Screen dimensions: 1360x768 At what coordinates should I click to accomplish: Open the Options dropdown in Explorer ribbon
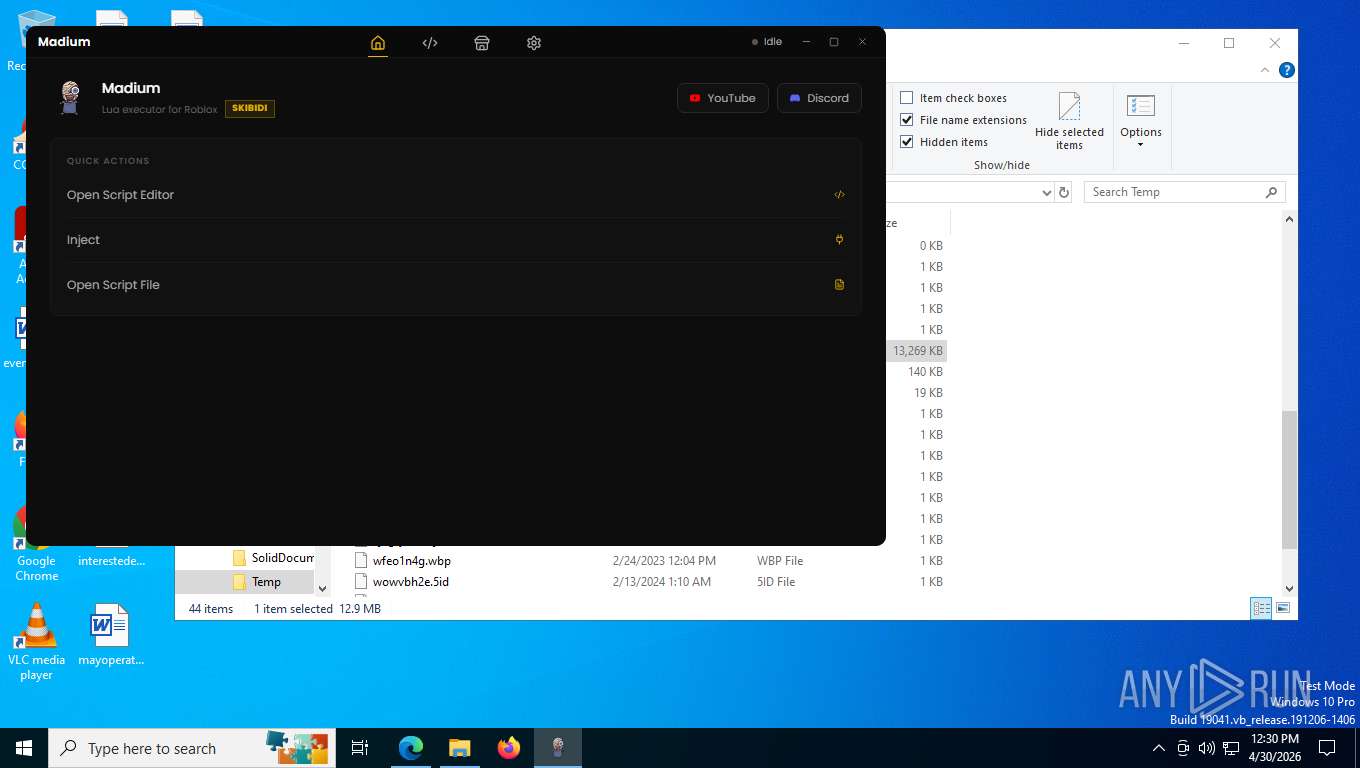click(x=1141, y=121)
